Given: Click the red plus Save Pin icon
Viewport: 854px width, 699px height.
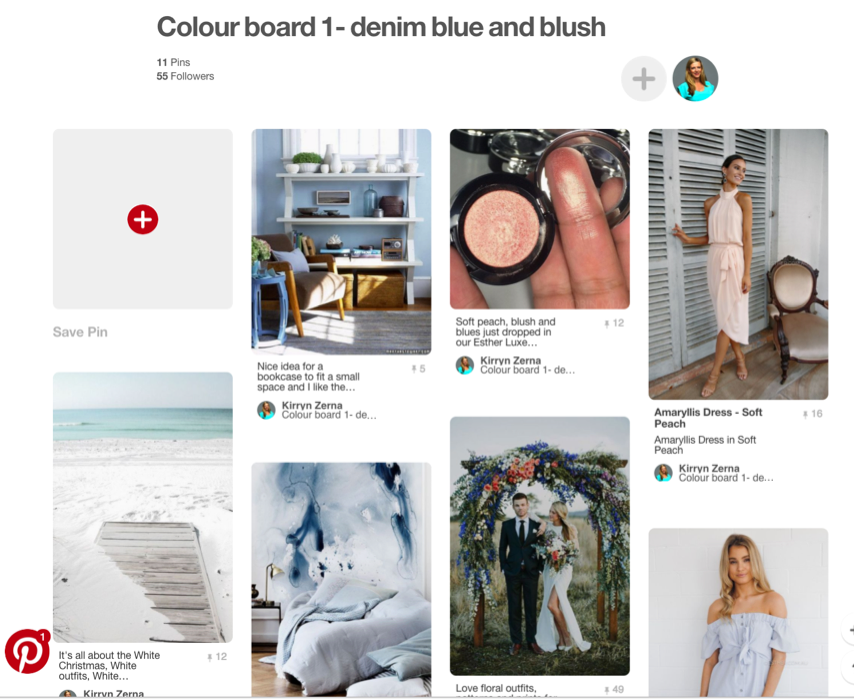Looking at the screenshot, I should point(143,220).
